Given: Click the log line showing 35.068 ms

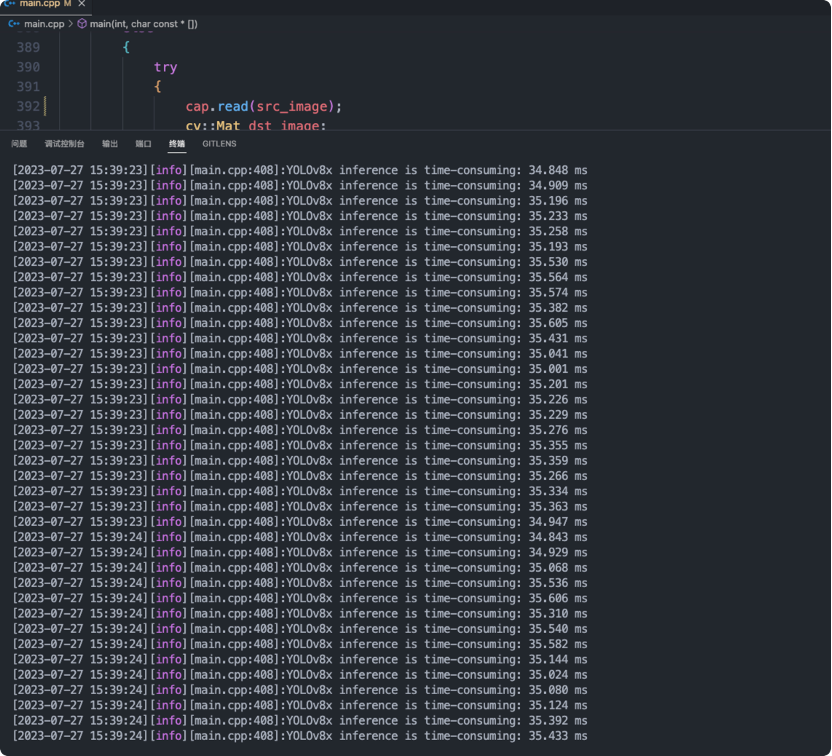Looking at the screenshot, I should pyautogui.click(x=300, y=568).
